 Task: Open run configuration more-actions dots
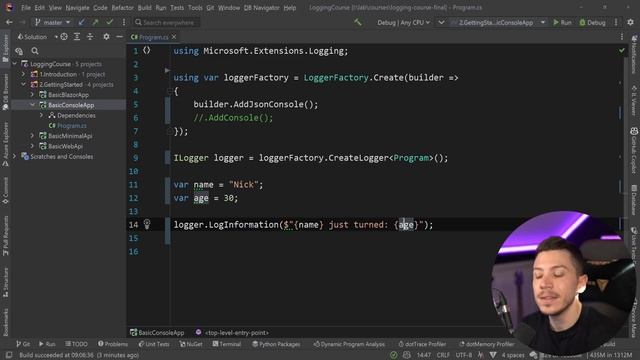click(616, 22)
